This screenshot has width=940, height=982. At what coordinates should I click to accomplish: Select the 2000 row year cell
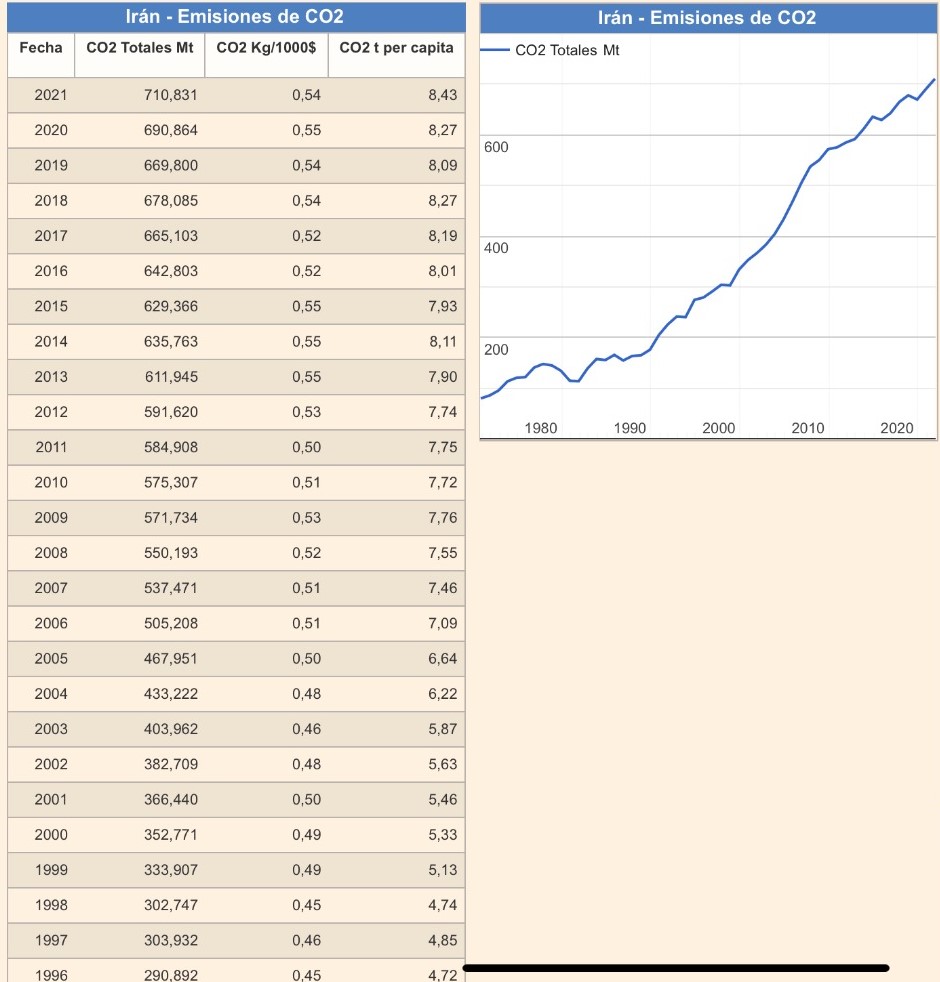(51, 834)
